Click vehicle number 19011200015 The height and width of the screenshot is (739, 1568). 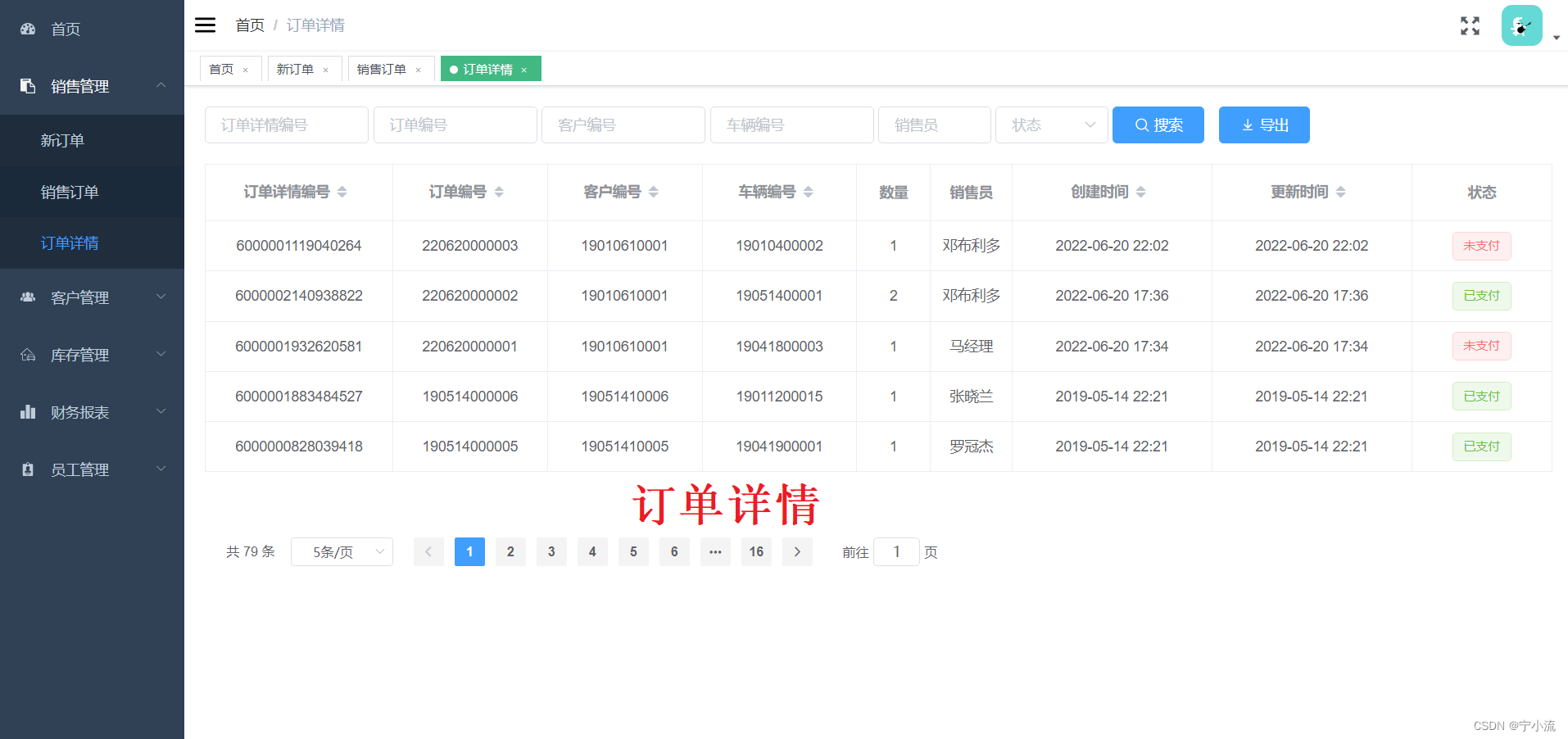pos(779,397)
